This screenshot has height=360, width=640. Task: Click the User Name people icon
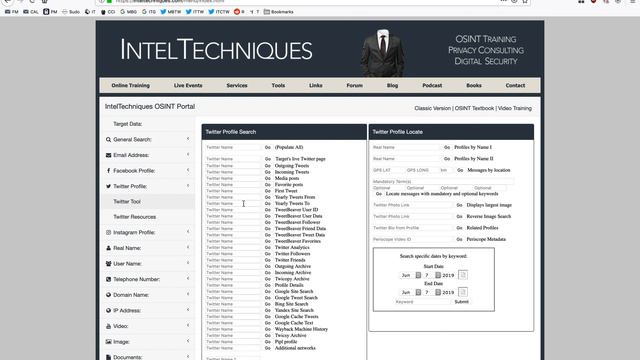tap(108, 264)
